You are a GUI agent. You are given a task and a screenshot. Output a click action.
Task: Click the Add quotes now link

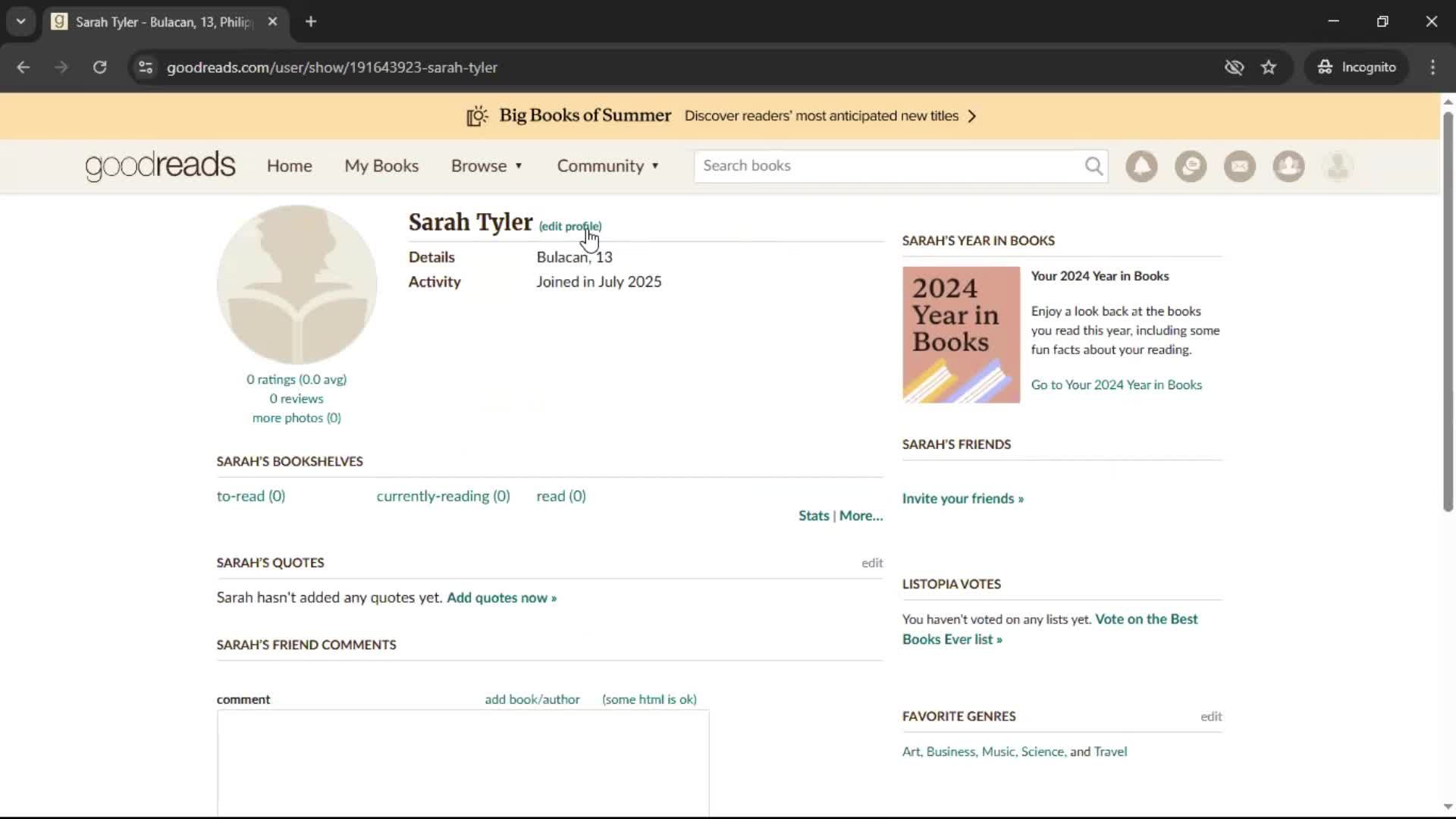501,598
